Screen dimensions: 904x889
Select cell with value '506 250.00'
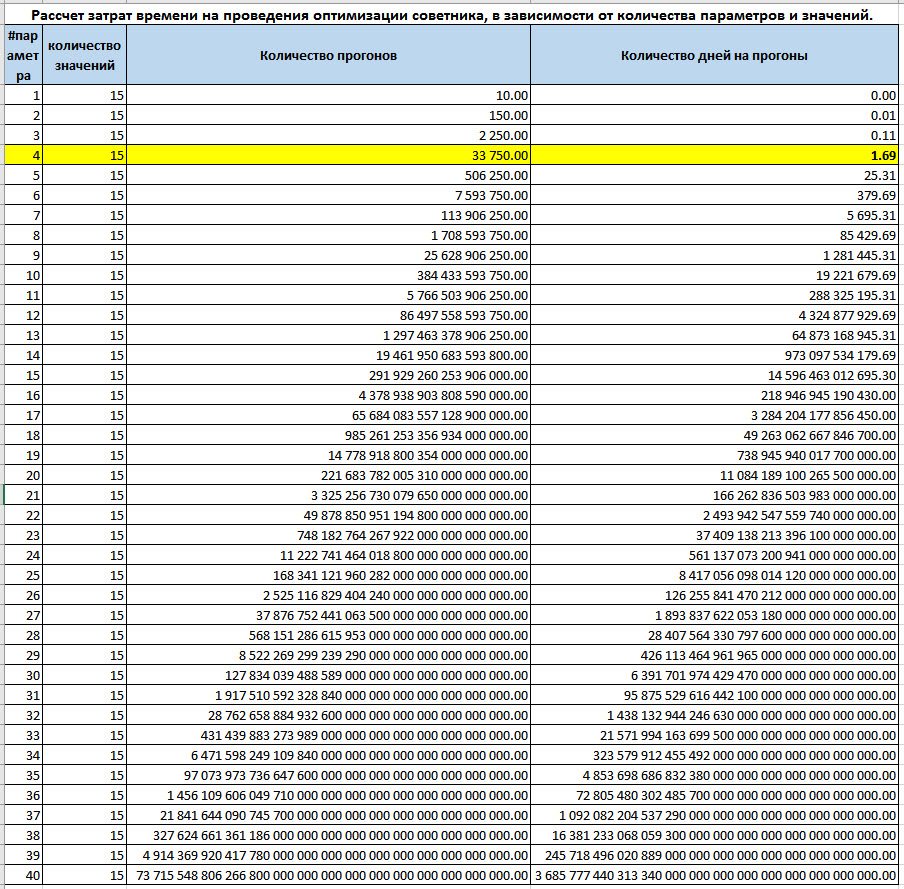tap(328, 175)
